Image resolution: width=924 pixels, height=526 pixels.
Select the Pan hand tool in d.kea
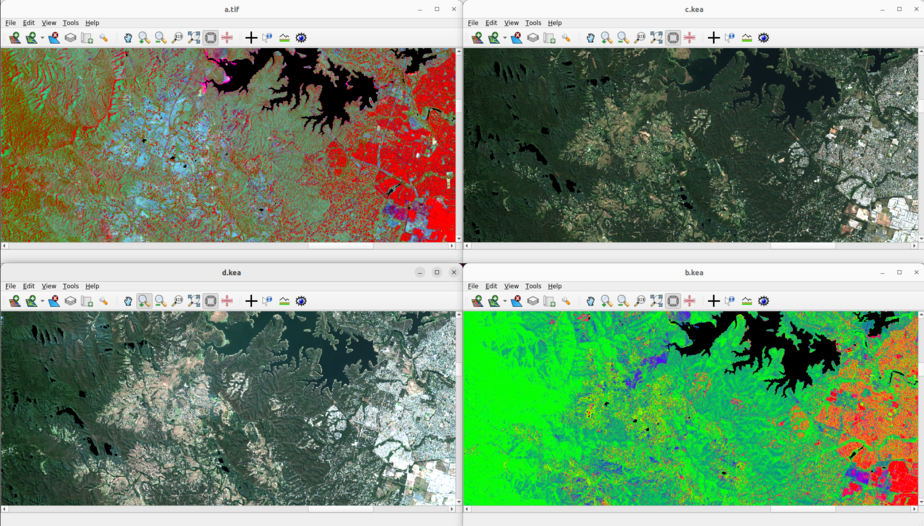127,301
